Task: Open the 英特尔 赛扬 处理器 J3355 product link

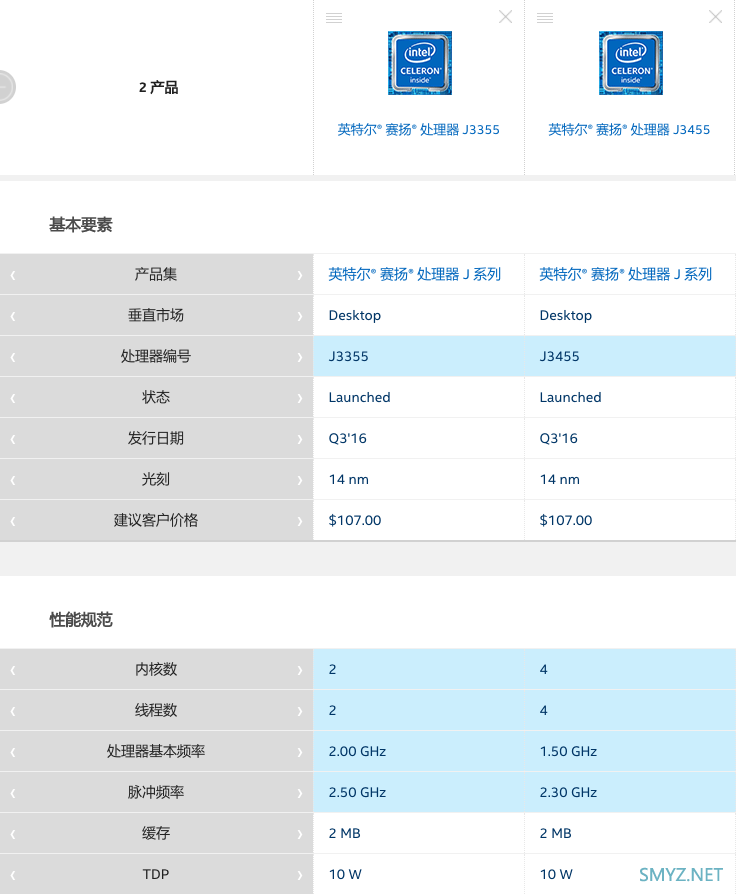Action: (x=418, y=130)
